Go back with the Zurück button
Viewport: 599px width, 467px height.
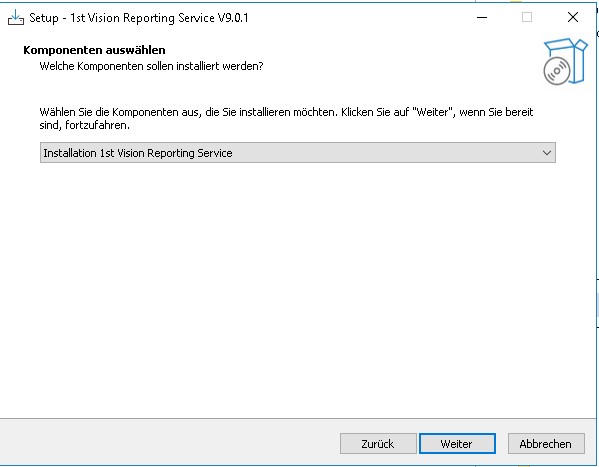click(x=378, y=444)
